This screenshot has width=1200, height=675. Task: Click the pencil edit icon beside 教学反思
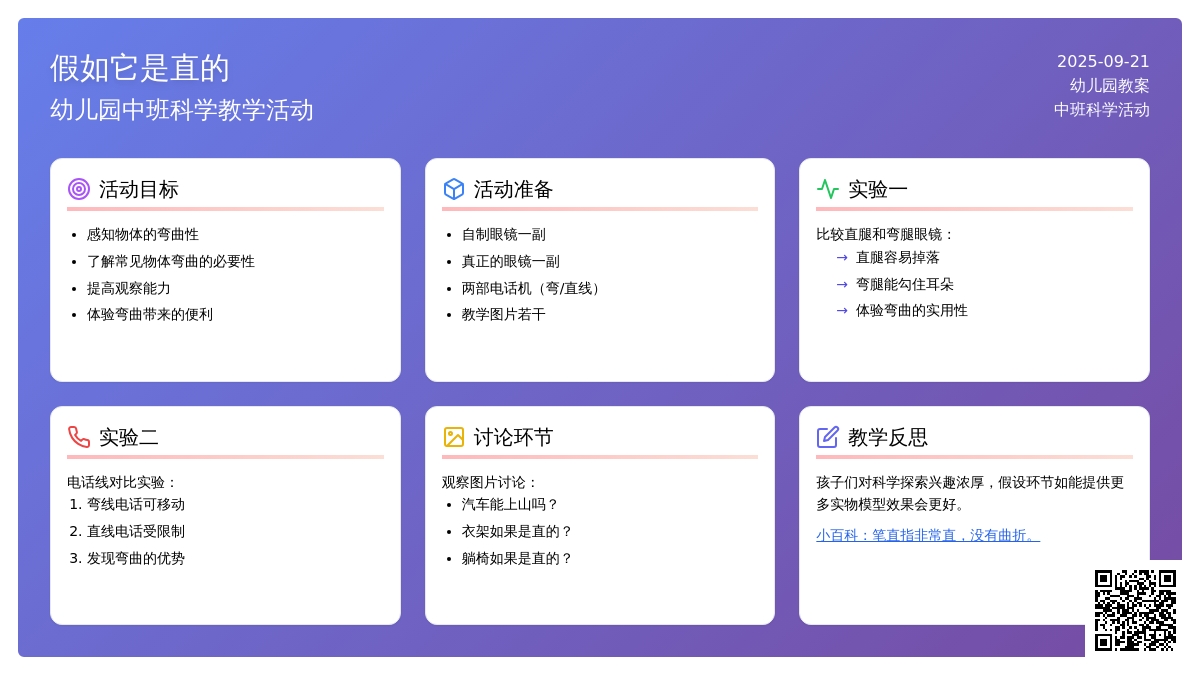[x=828, y=437]
